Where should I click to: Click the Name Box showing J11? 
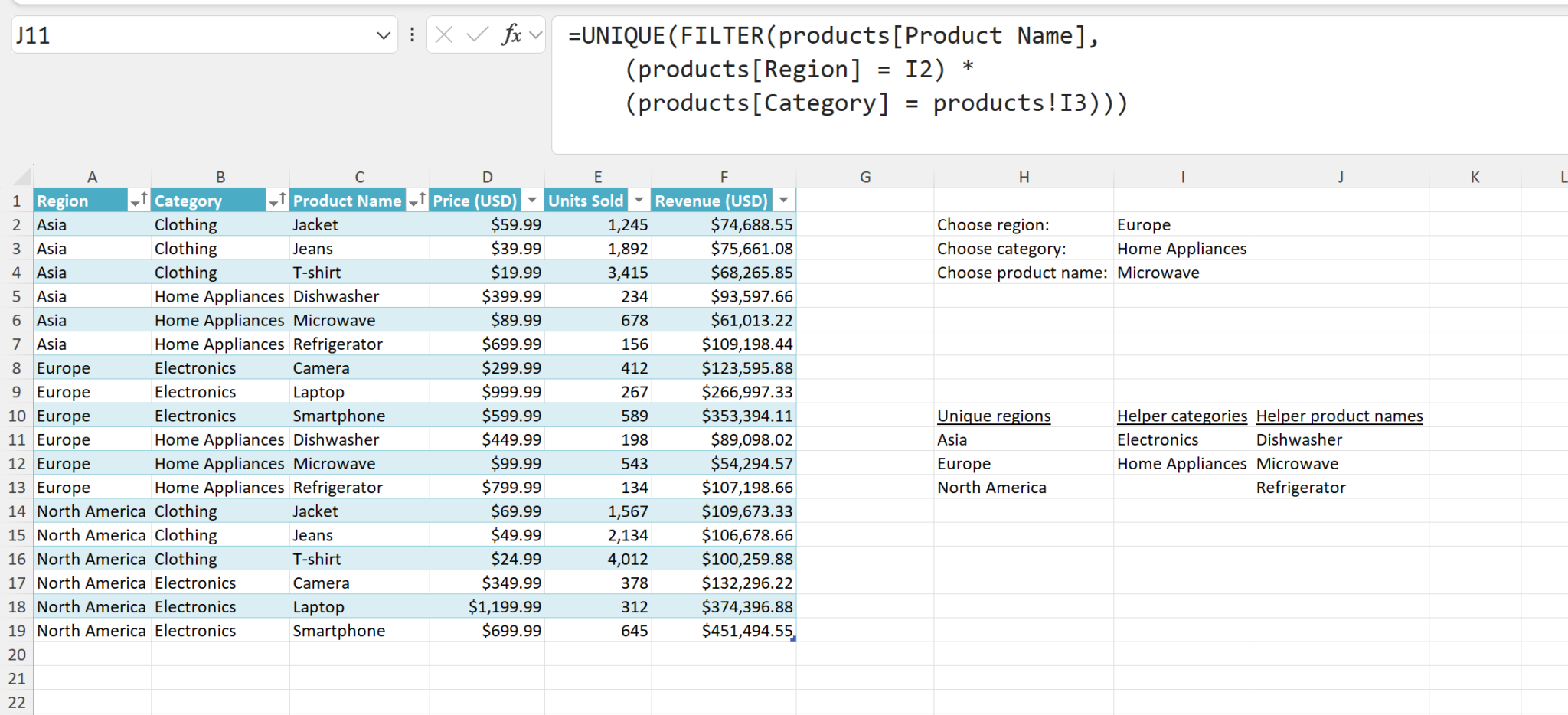tap(191, 35)
